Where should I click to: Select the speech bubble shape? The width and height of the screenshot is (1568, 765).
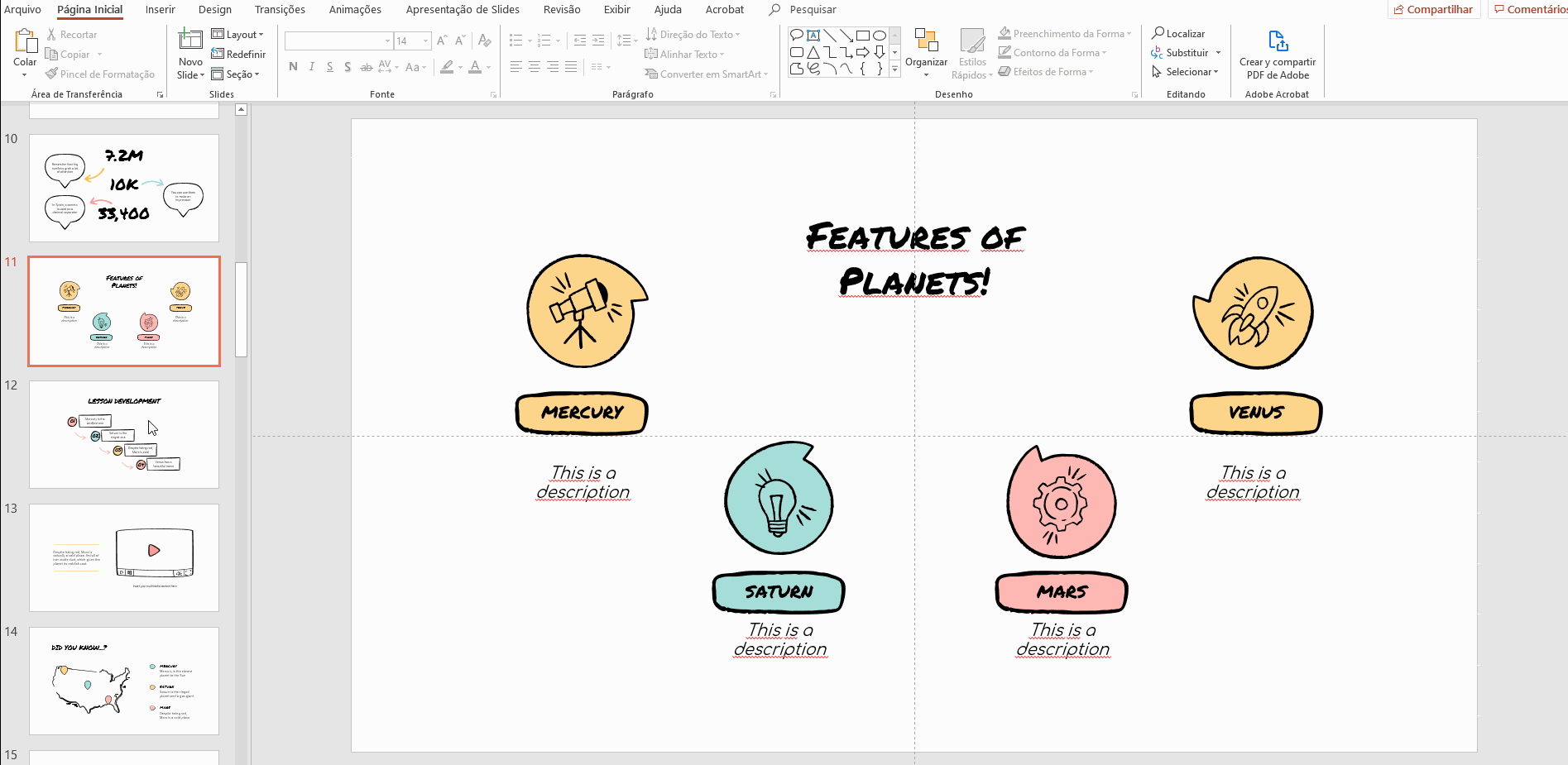coord(796,36)
